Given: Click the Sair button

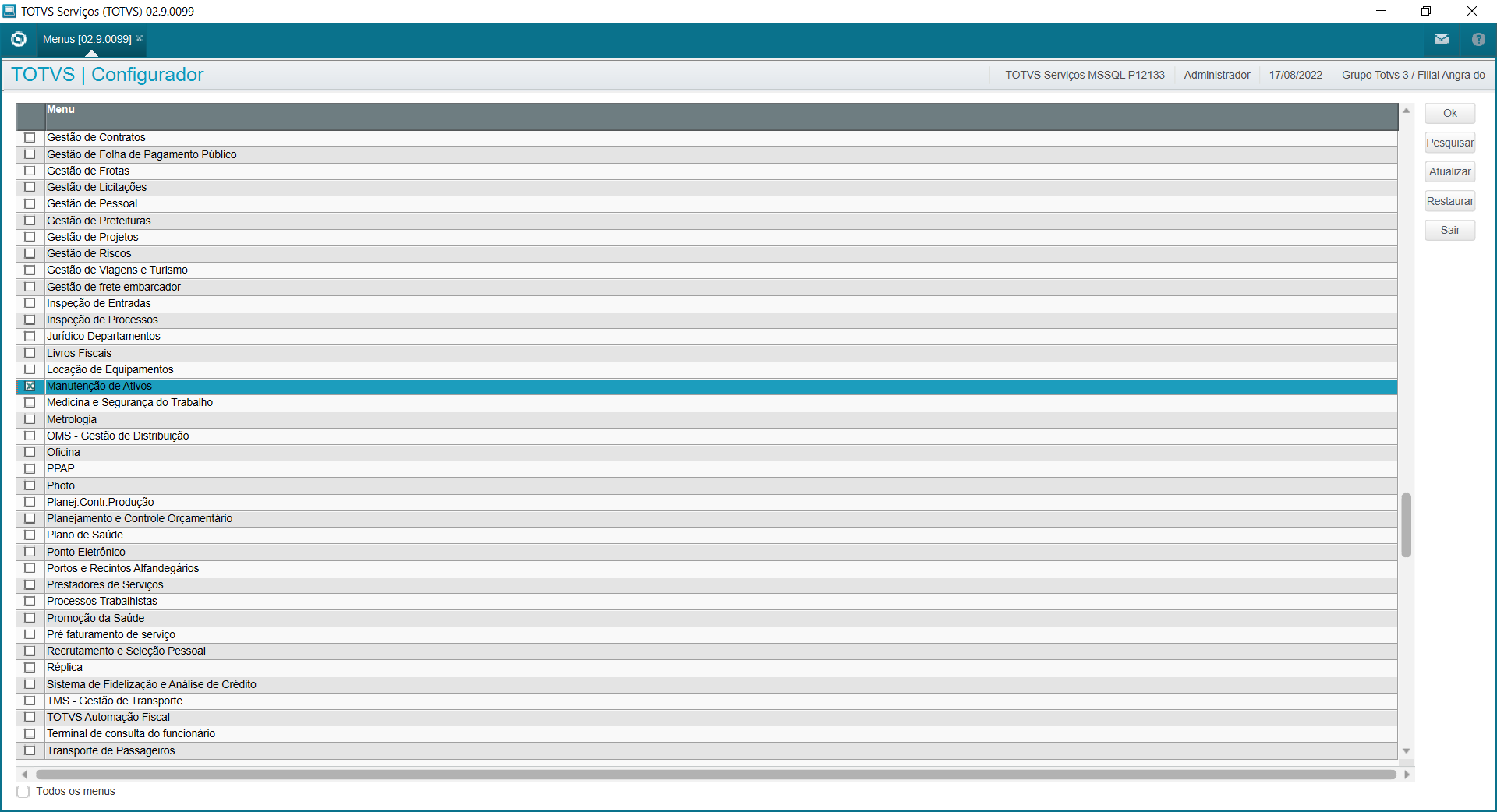Looking at the screenshot, I should click(1450, 230).
